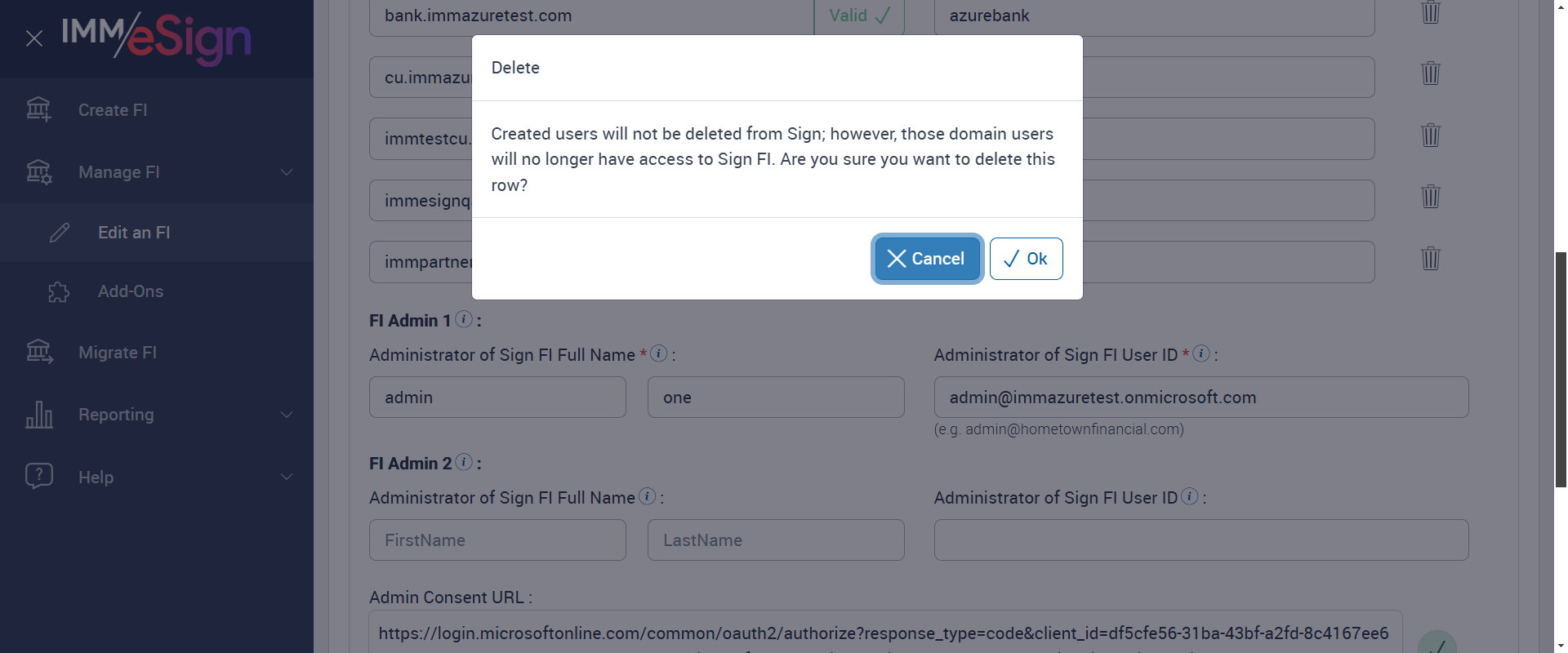Expand the Reporting menu chevron
The image size is (1568, 653).
coord(287,415)
